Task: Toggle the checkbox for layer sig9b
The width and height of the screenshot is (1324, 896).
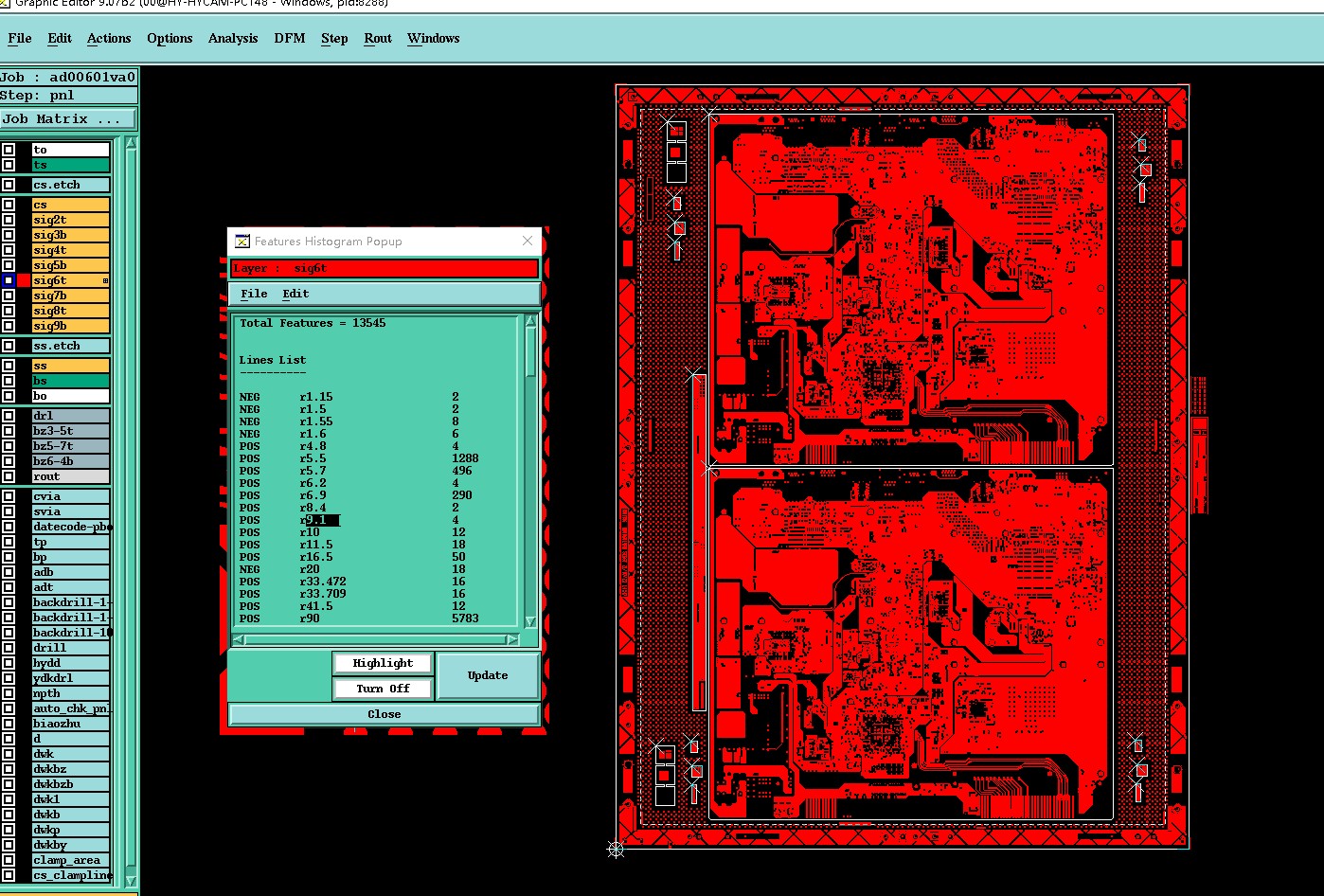Action: pos(9,326)
